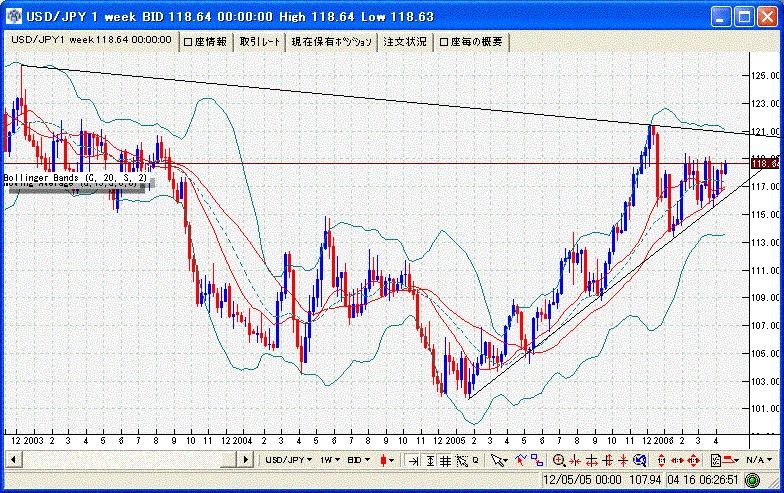Image resolution: width=784 pixels, height=493 pixels.
Task: Select the 注文状況 tab
Action: 404,42
